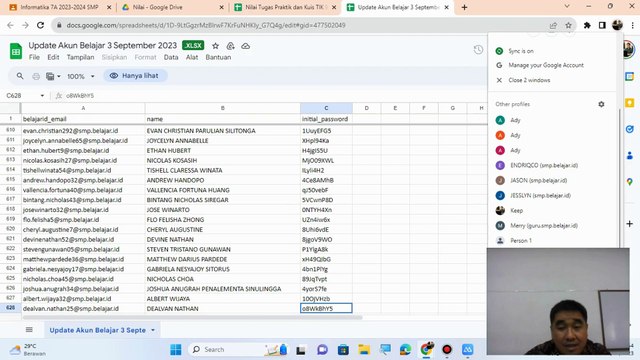Open the Bantuan menu
The height and width of the screenshot is (360, 640).
218,57
